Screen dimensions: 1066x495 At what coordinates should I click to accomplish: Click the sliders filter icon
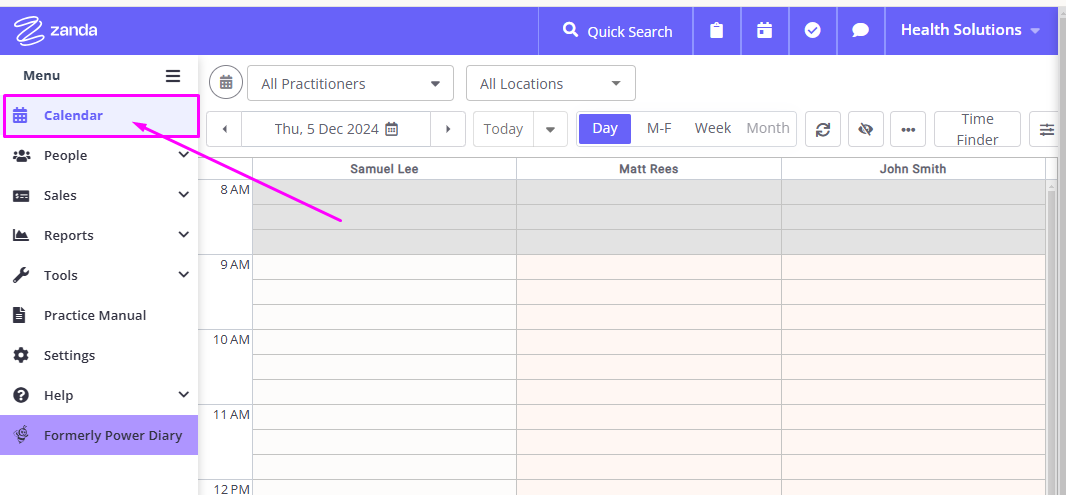1047,129
